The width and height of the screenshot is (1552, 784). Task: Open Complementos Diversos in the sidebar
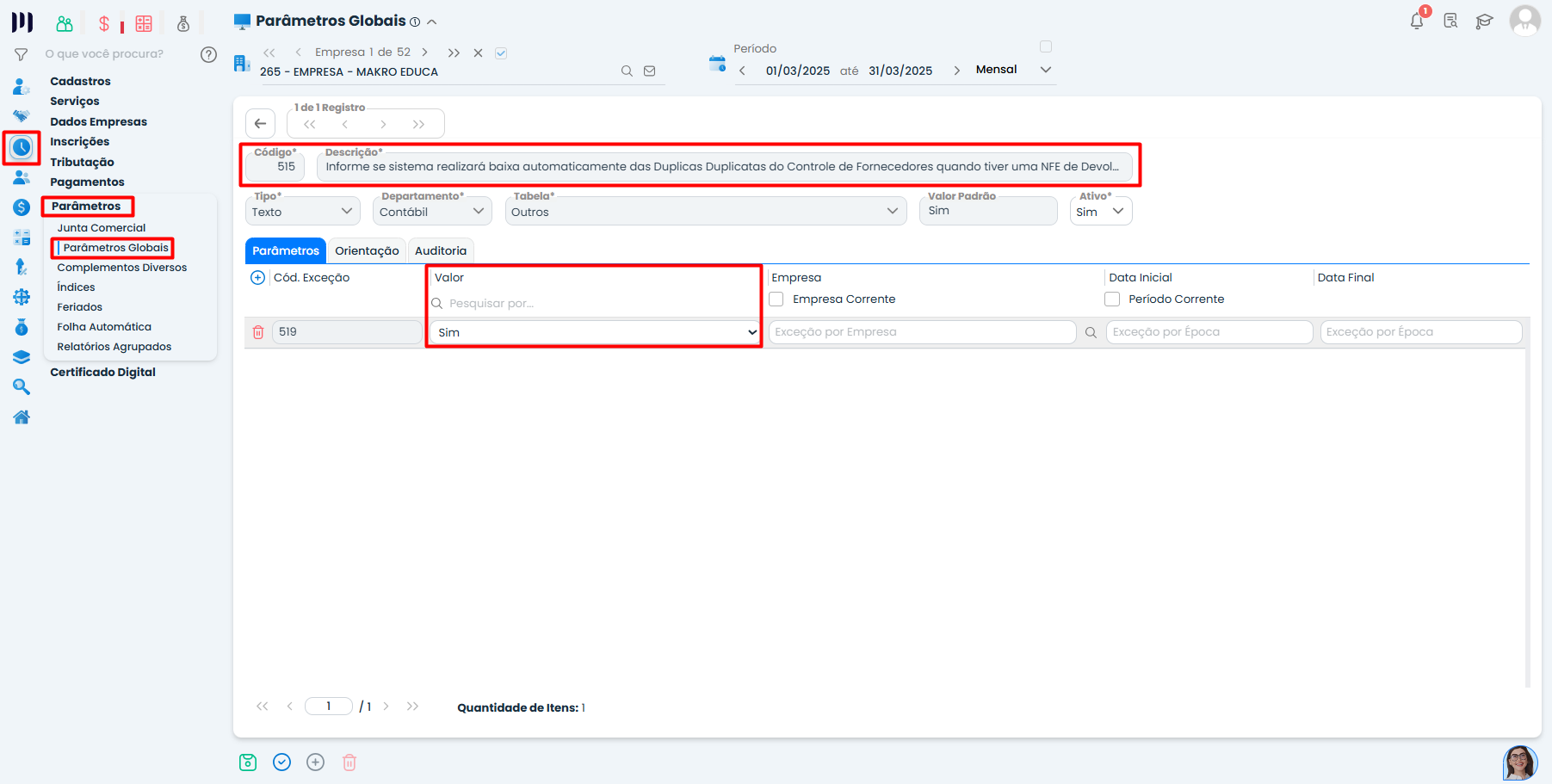122,268
